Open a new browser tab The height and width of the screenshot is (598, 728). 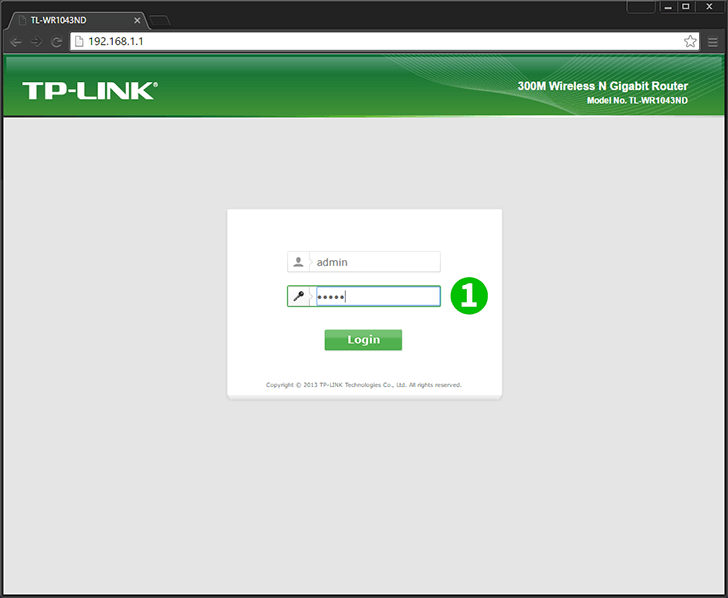pyautogui.click(x=160, y=20)
